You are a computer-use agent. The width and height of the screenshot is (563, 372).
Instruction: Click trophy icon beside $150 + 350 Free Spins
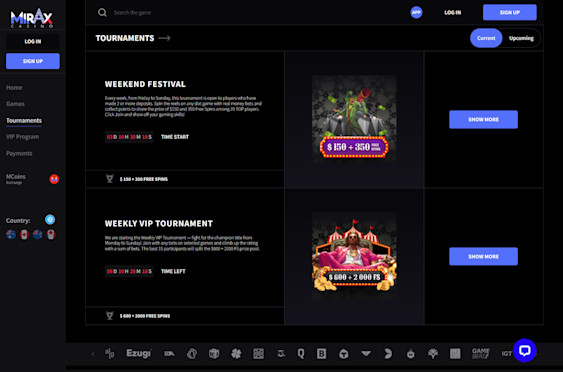(110, 178)
